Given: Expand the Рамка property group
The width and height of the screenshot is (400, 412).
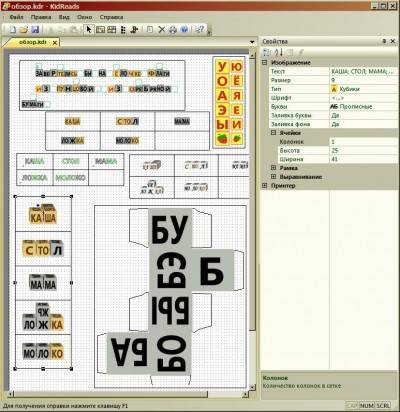Looking at the screenshot, I should click(x=273, y=168).
